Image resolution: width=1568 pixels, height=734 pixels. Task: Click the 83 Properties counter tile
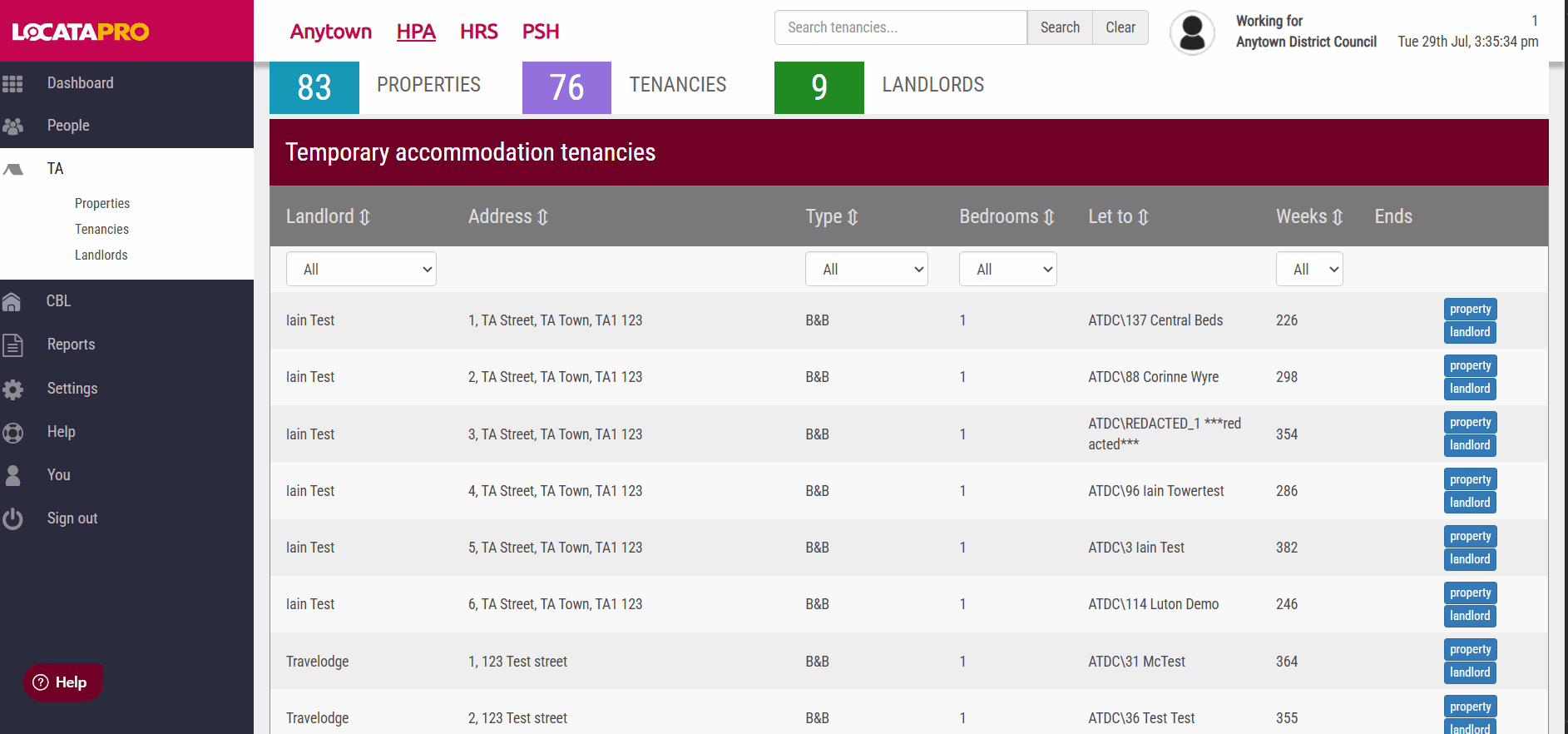tap(314, 87)
